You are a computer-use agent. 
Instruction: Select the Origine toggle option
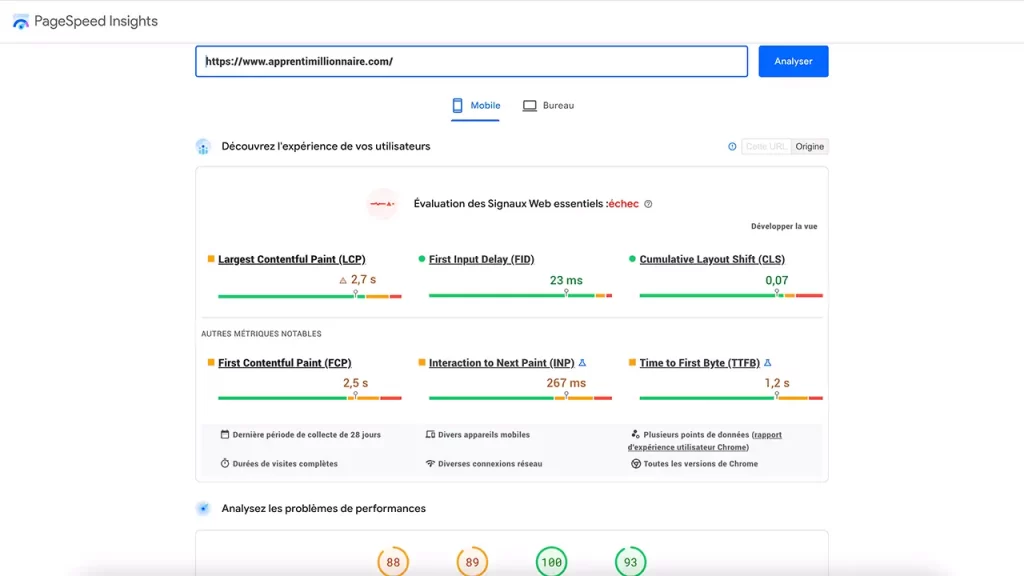(x=809, y=146)
